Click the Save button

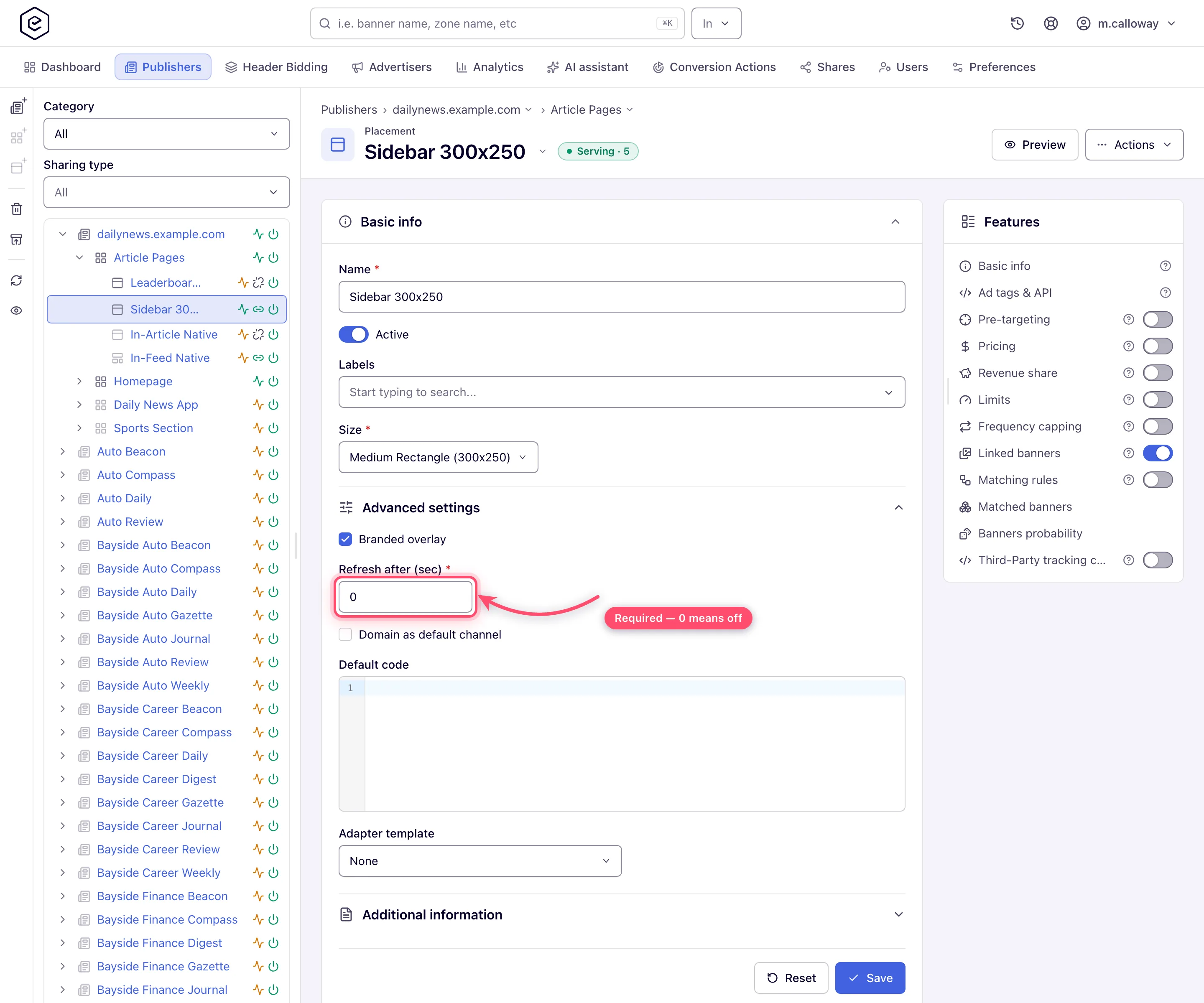pos(870,978)
